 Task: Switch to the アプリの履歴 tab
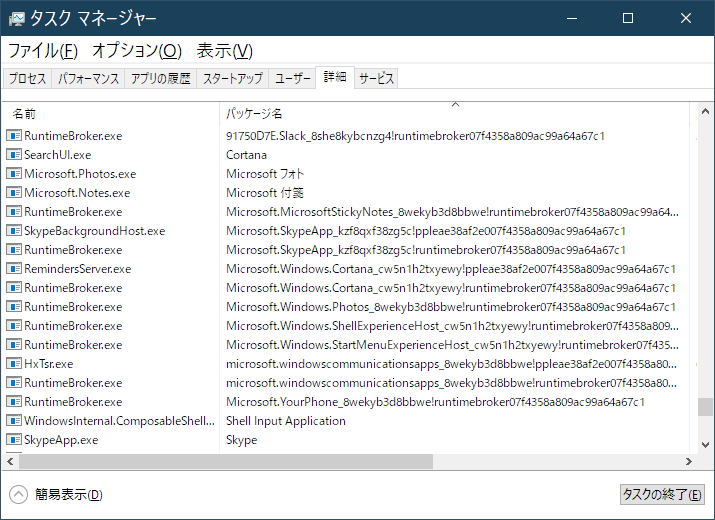tap(161, 78)
